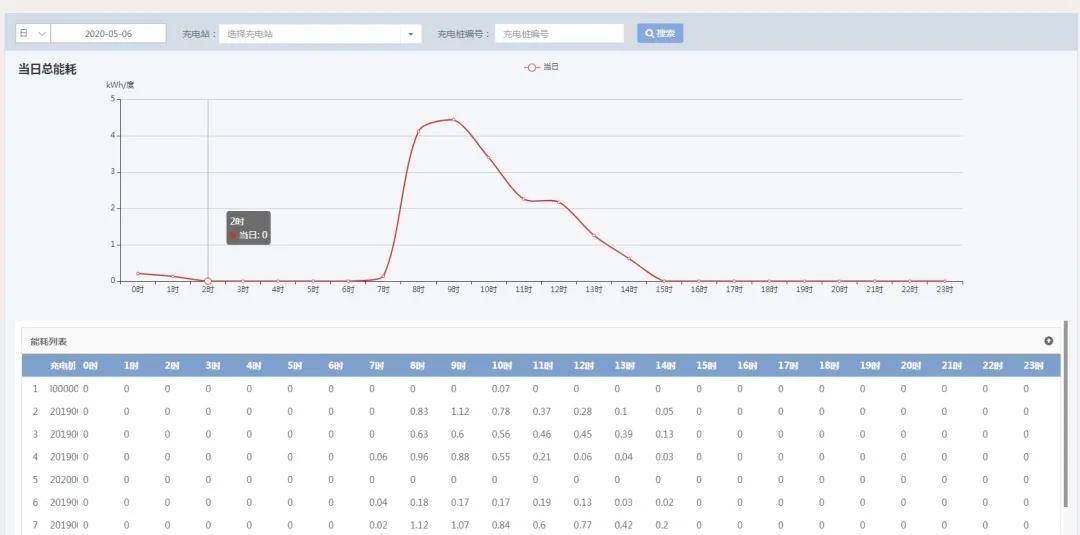Click the 2时 data point on chart
The height and width of the screenshot is (535, 1080).
click(208, 281)
